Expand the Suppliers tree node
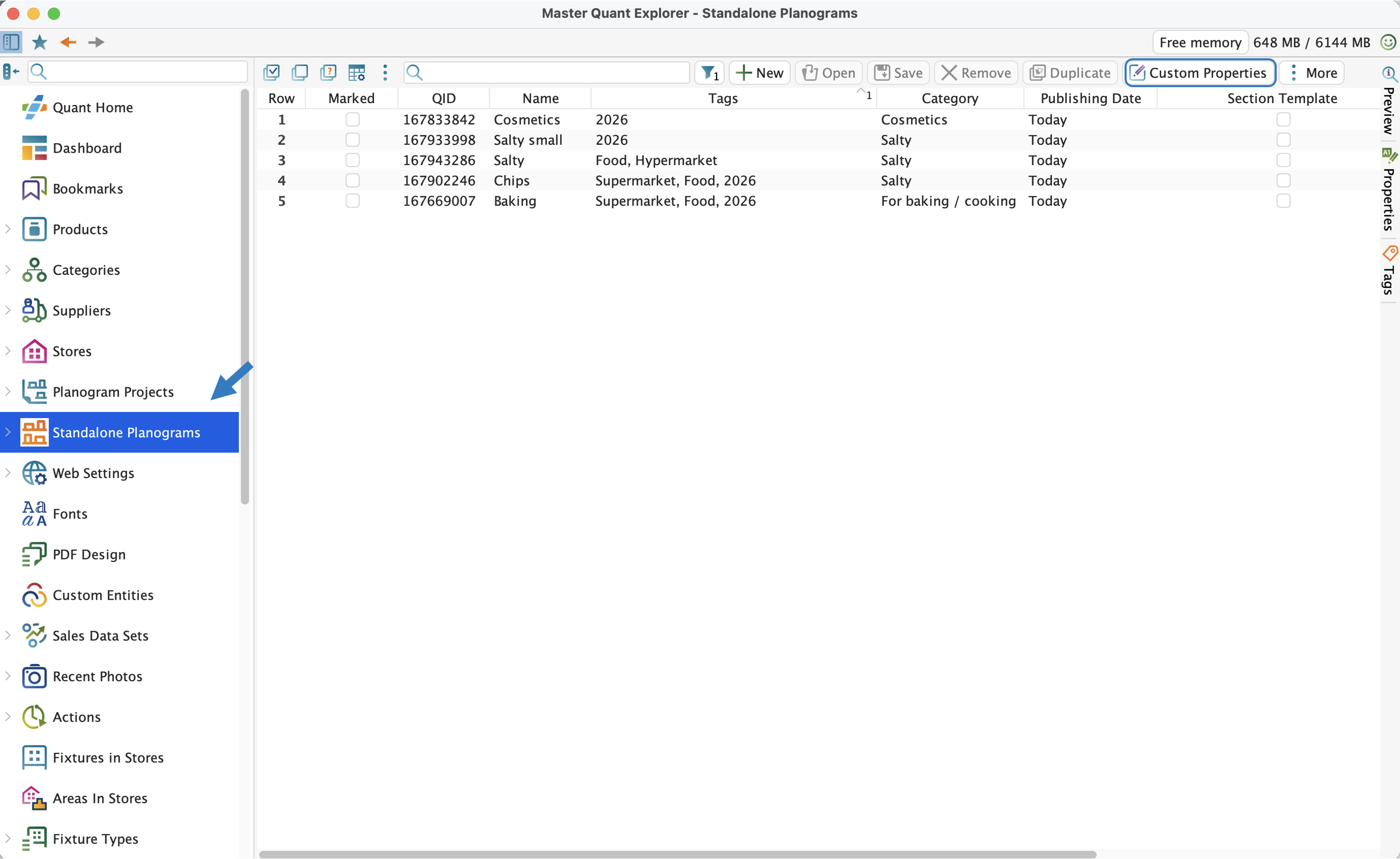The image size is (1400, 859). [x=8, y=310]
